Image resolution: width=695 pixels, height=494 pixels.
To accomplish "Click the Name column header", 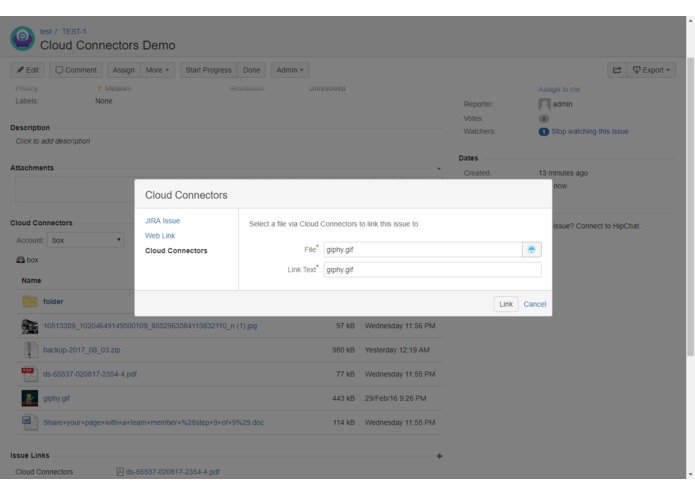I will pos(31,280).
